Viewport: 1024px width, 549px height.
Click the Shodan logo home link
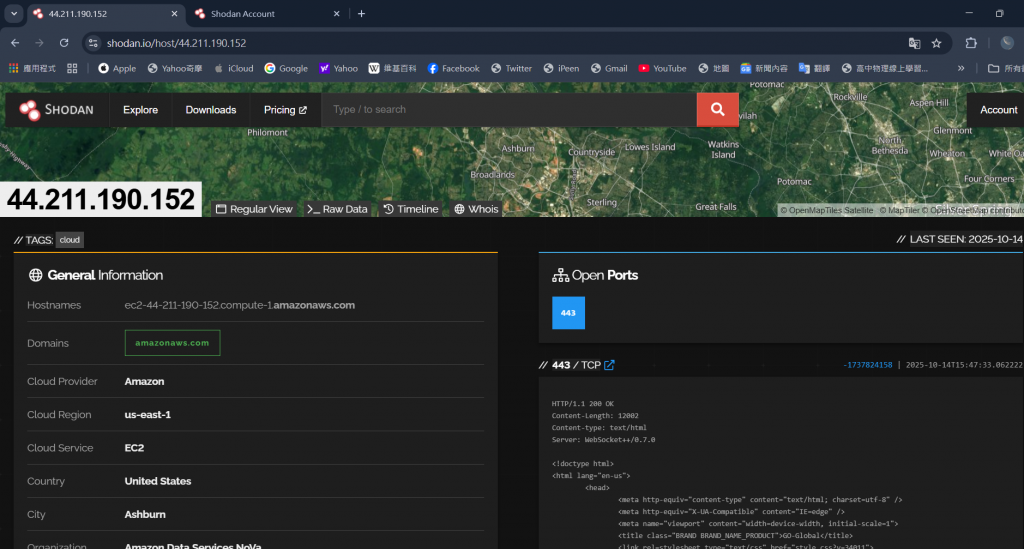(x=56, y=110)
